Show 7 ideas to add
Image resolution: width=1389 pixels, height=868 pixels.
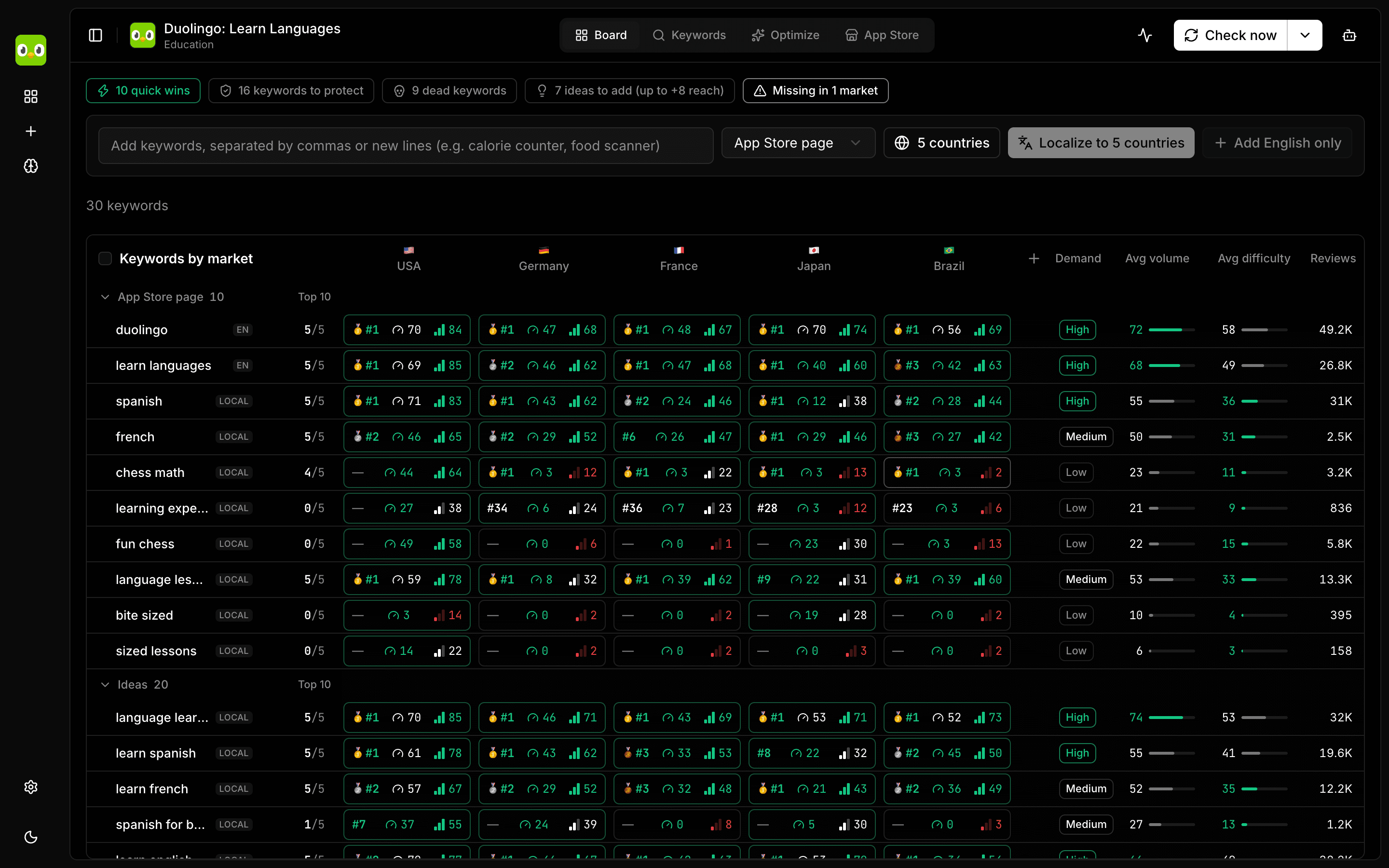point(630,90)
